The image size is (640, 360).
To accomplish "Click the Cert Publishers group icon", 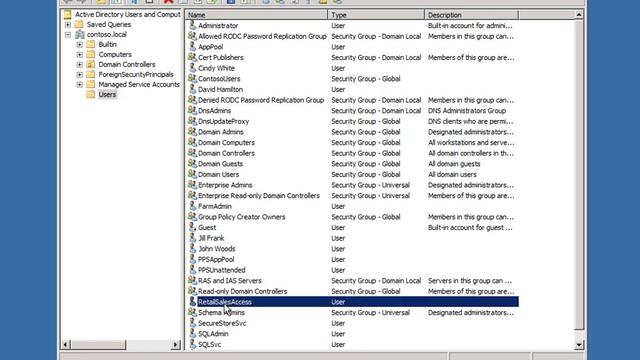I will pos(192,57).
